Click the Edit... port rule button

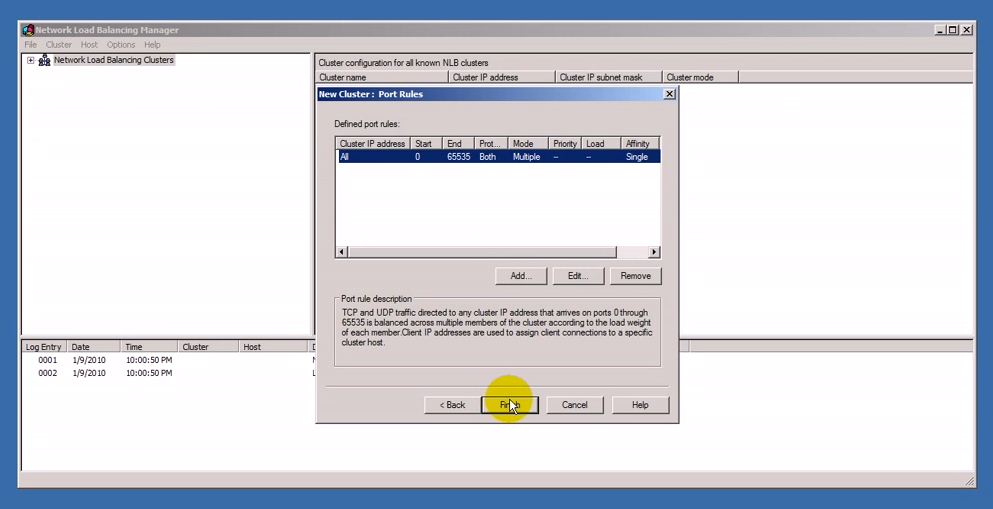(578, 276)
